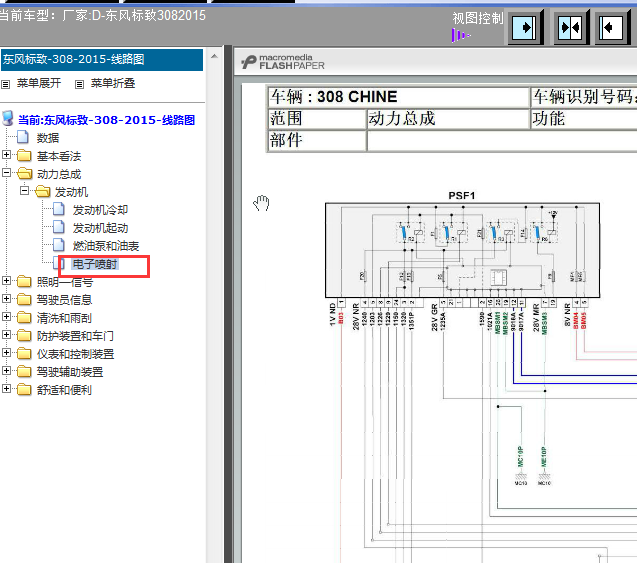Expand the 驾驶员信息 folder
This screenshot has height=563, width=637.
(x=6, y=299)
